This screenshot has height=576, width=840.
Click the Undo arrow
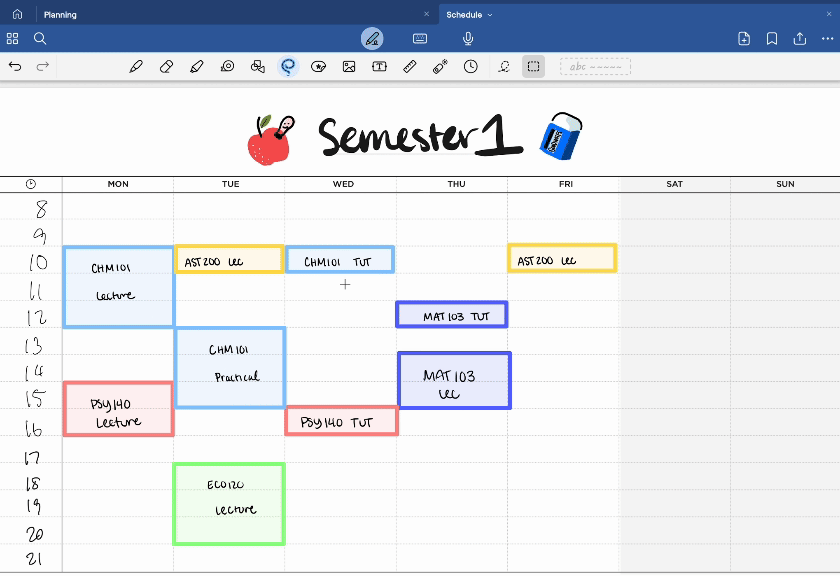tap(15, 67)
